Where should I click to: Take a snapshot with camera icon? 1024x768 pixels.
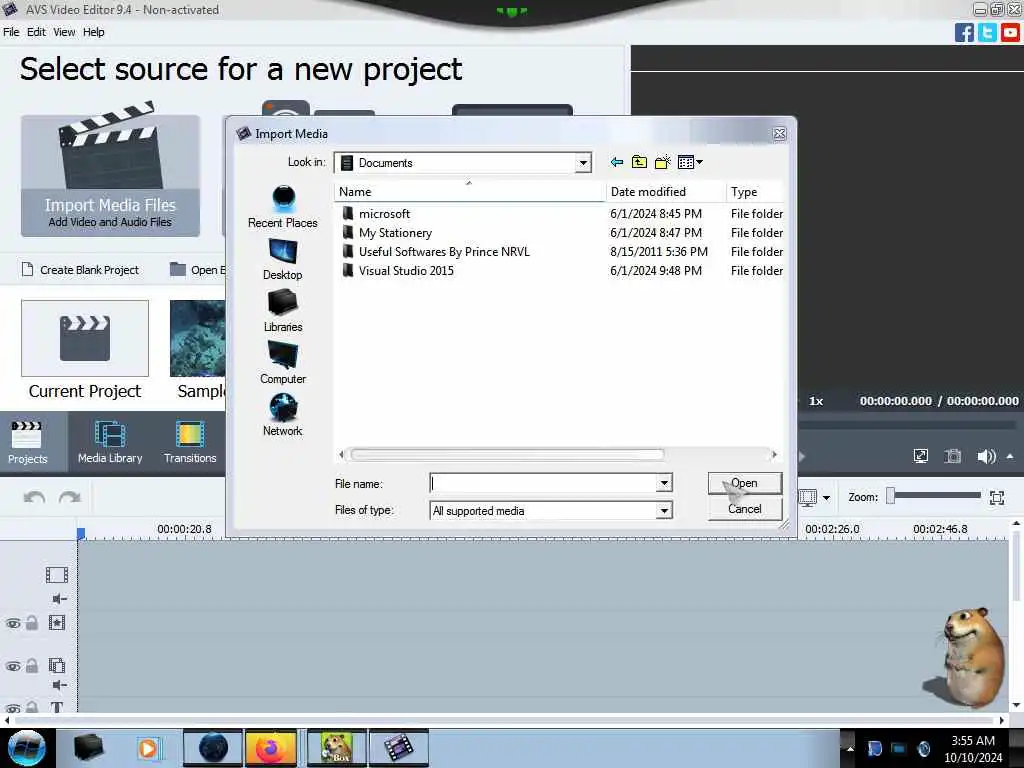click(x=953, y=456)
